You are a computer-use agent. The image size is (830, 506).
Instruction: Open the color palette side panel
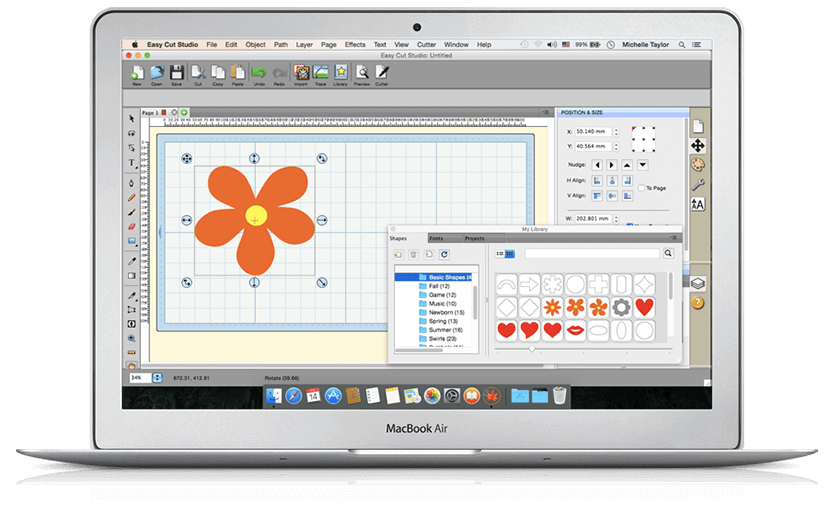coord(698,164)
